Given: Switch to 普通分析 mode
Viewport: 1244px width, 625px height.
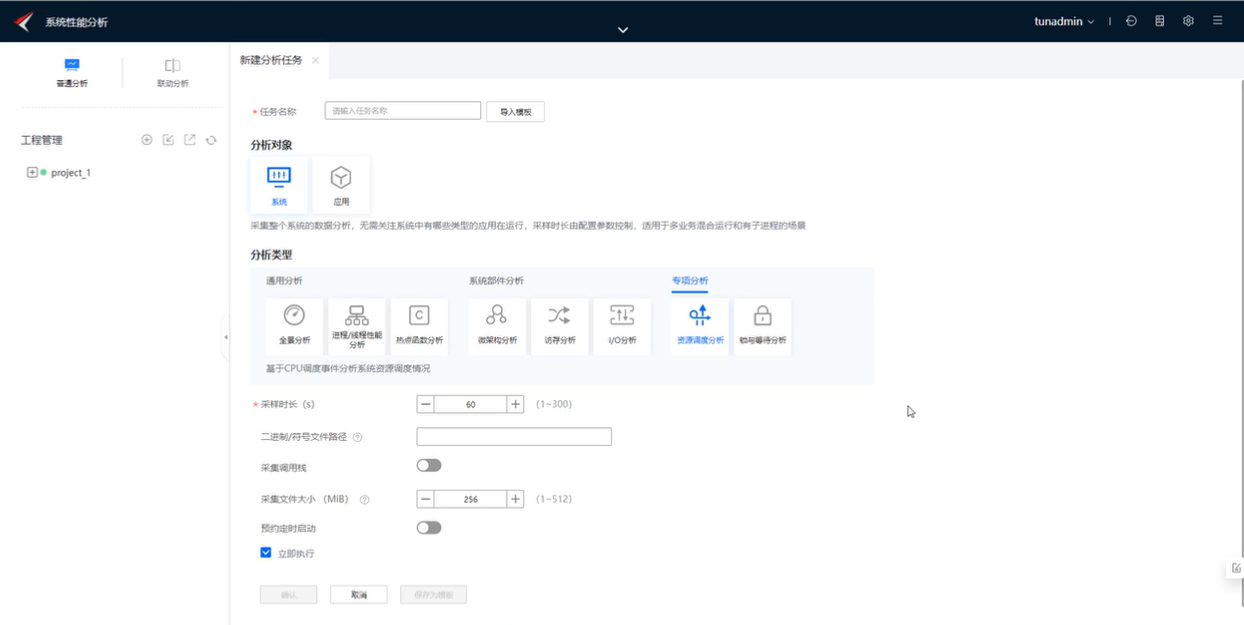Looking at the screenshot, I should tap(72, 73).
